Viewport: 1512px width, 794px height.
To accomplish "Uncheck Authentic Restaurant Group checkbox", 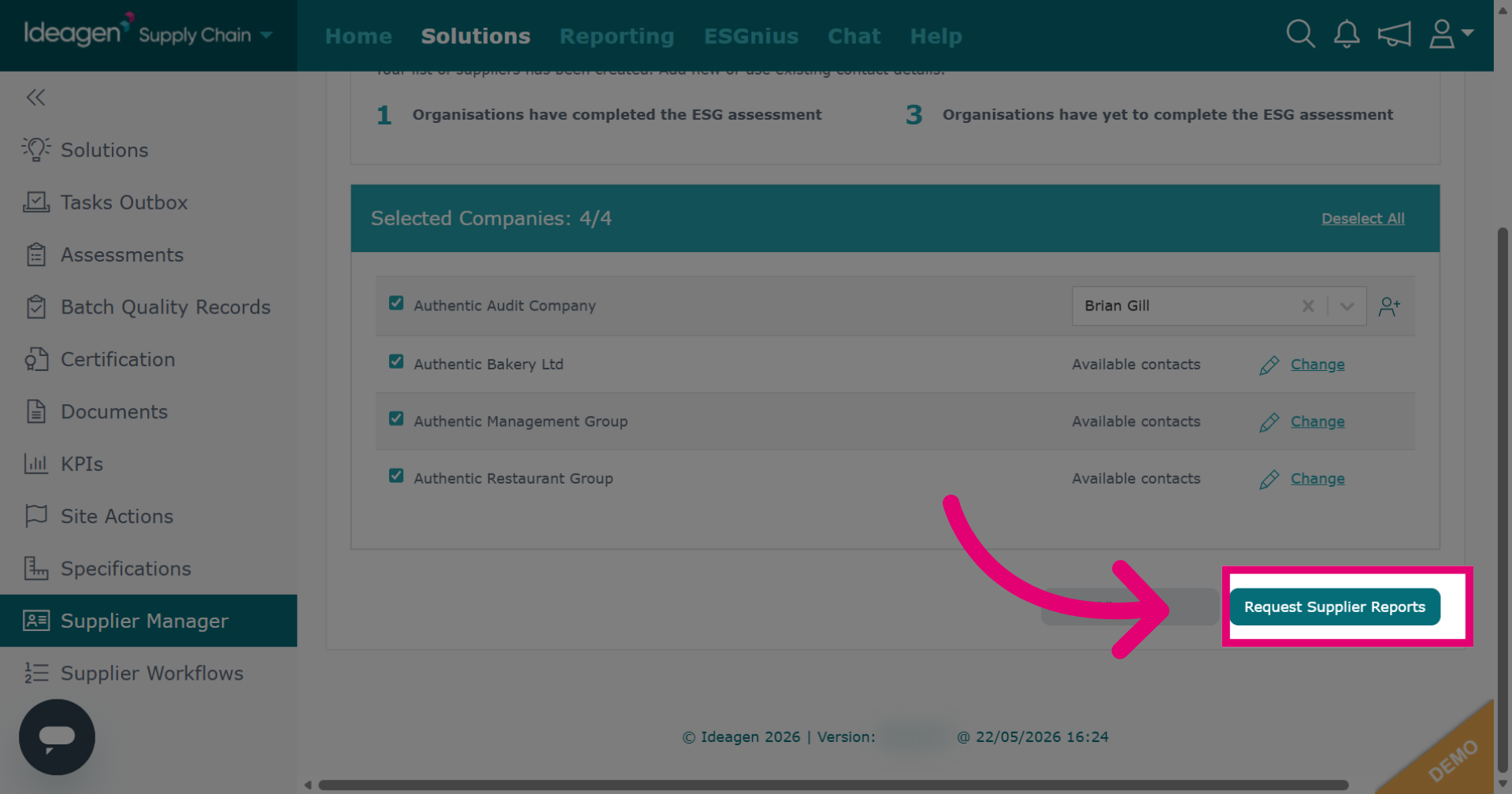I will [396, 476].
